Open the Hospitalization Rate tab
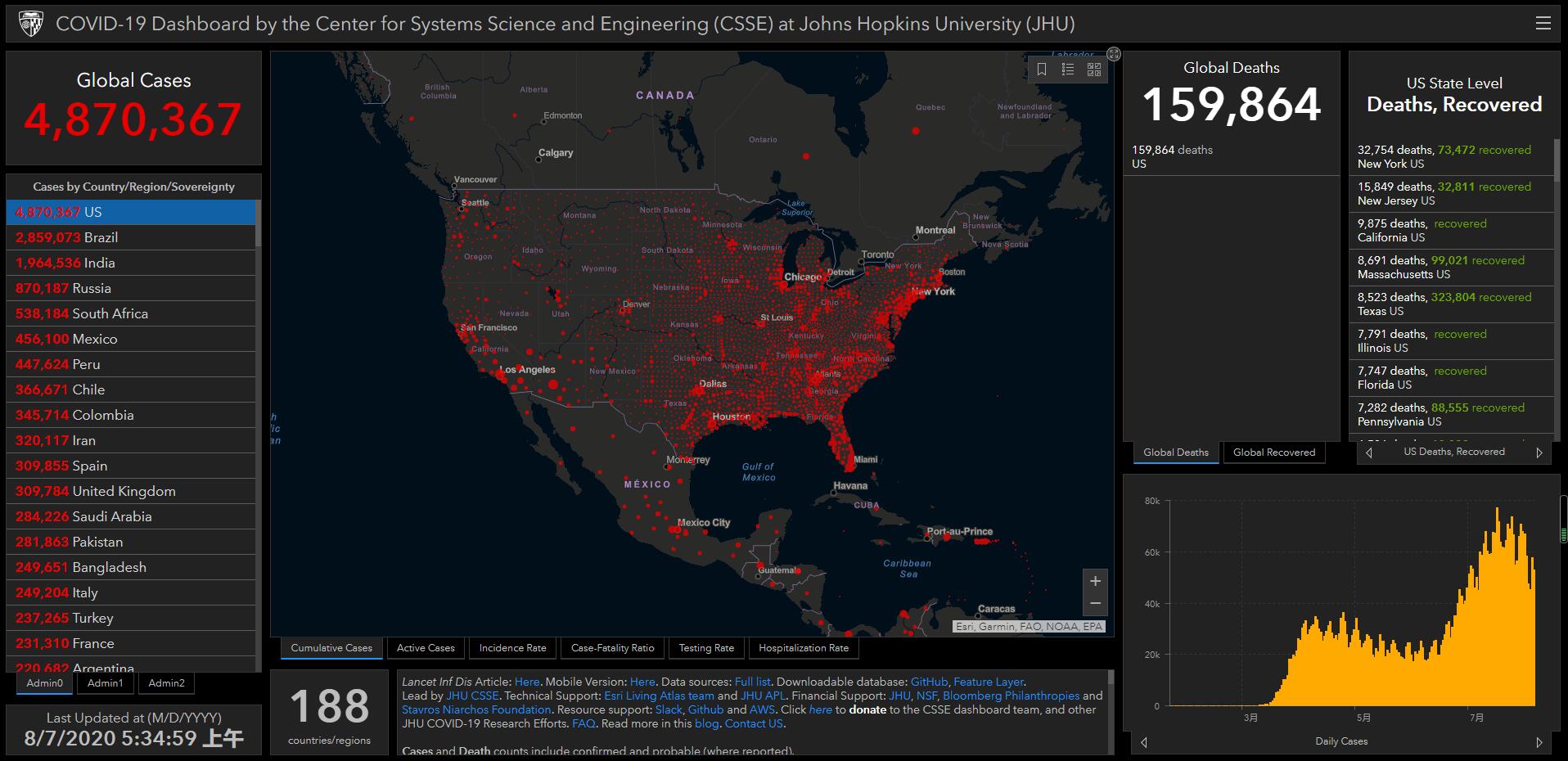 [804, 648]
